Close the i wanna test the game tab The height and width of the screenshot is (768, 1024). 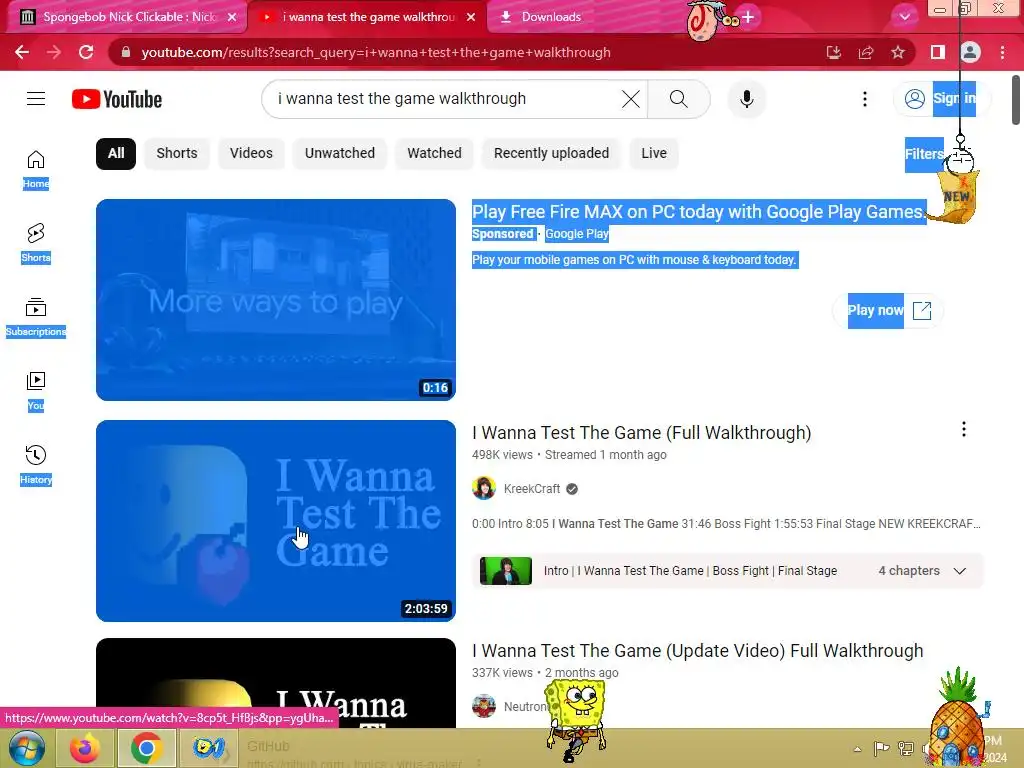[471, 17]
